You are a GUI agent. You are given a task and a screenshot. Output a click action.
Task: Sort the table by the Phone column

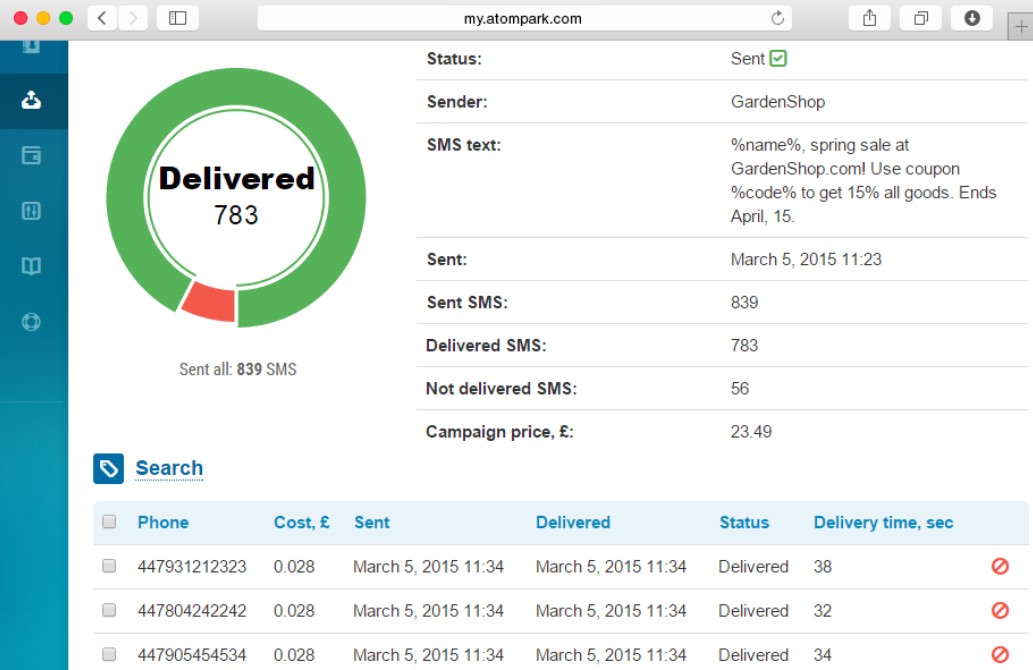(162, 522)
